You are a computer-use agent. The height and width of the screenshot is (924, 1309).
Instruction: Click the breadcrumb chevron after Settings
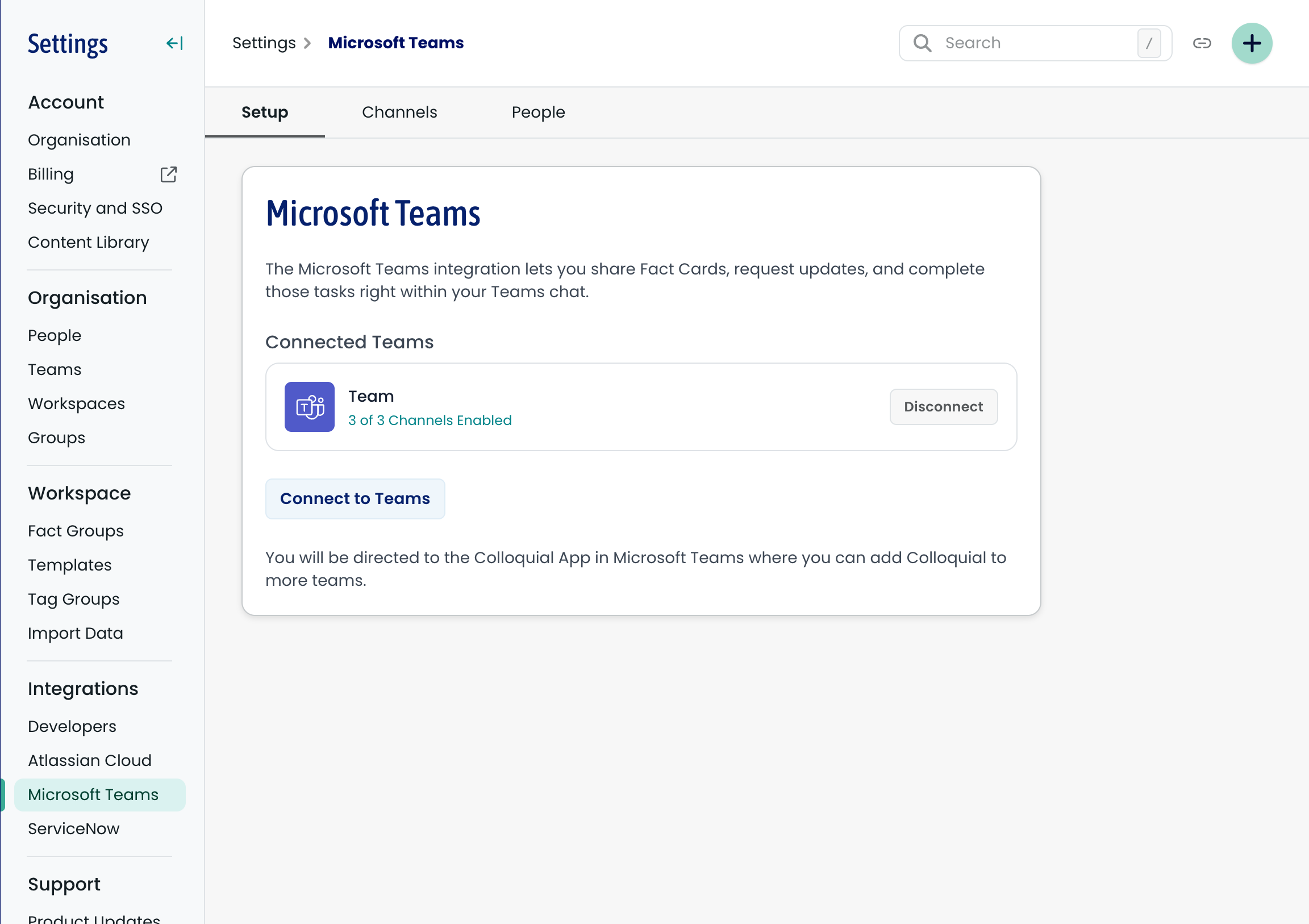[307, 43]
